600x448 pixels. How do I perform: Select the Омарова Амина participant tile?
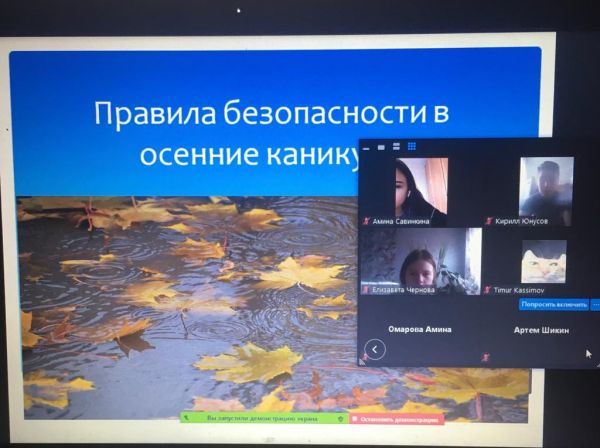click(420, 330)
